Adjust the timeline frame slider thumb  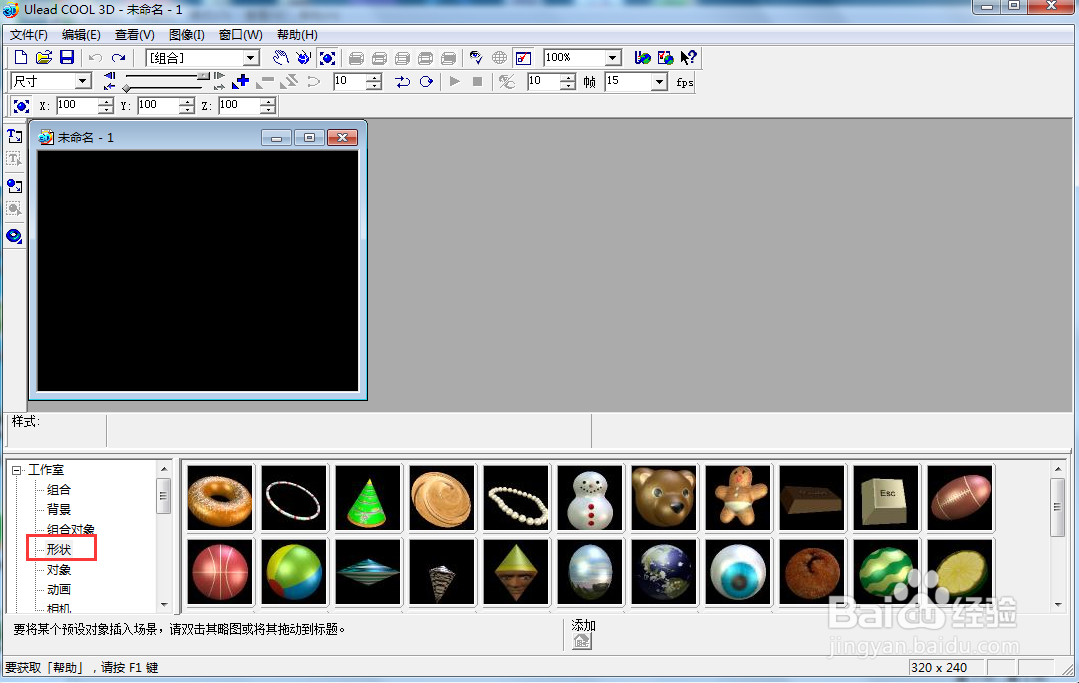pos(203,76)
